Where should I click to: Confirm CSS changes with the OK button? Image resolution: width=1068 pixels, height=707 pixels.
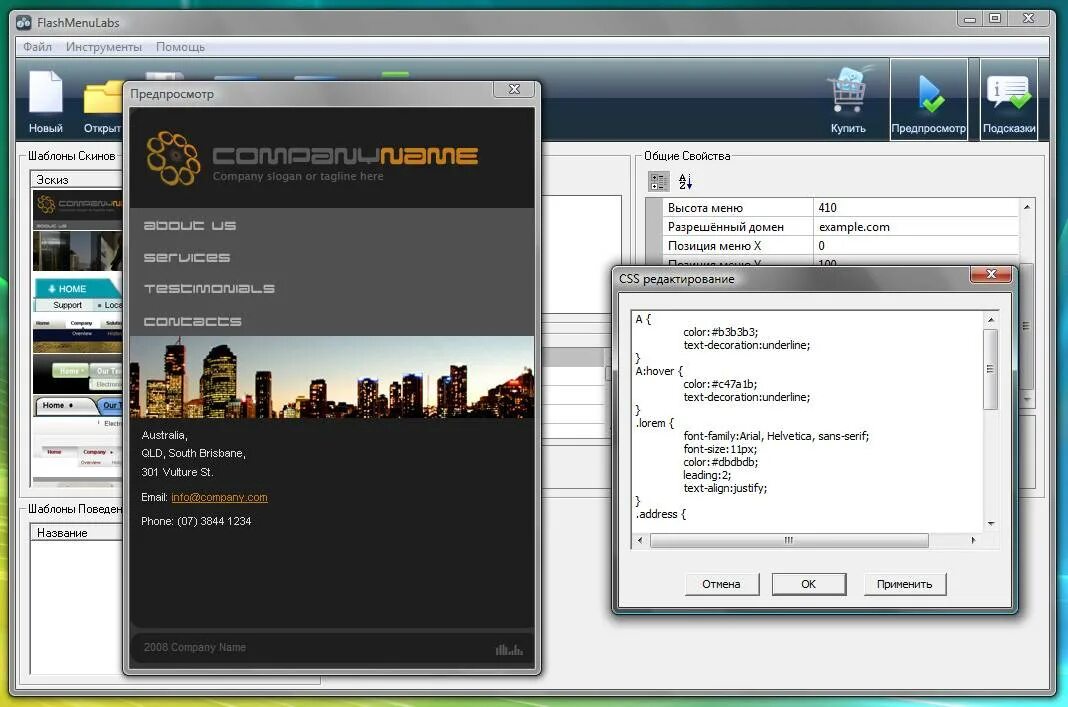(808, 584)
